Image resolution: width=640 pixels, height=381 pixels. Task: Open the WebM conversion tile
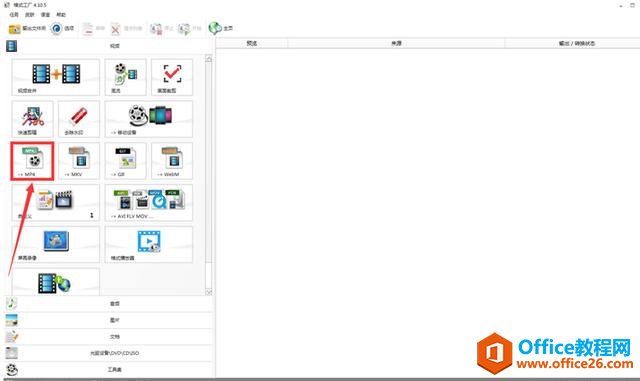click(172, 160)
